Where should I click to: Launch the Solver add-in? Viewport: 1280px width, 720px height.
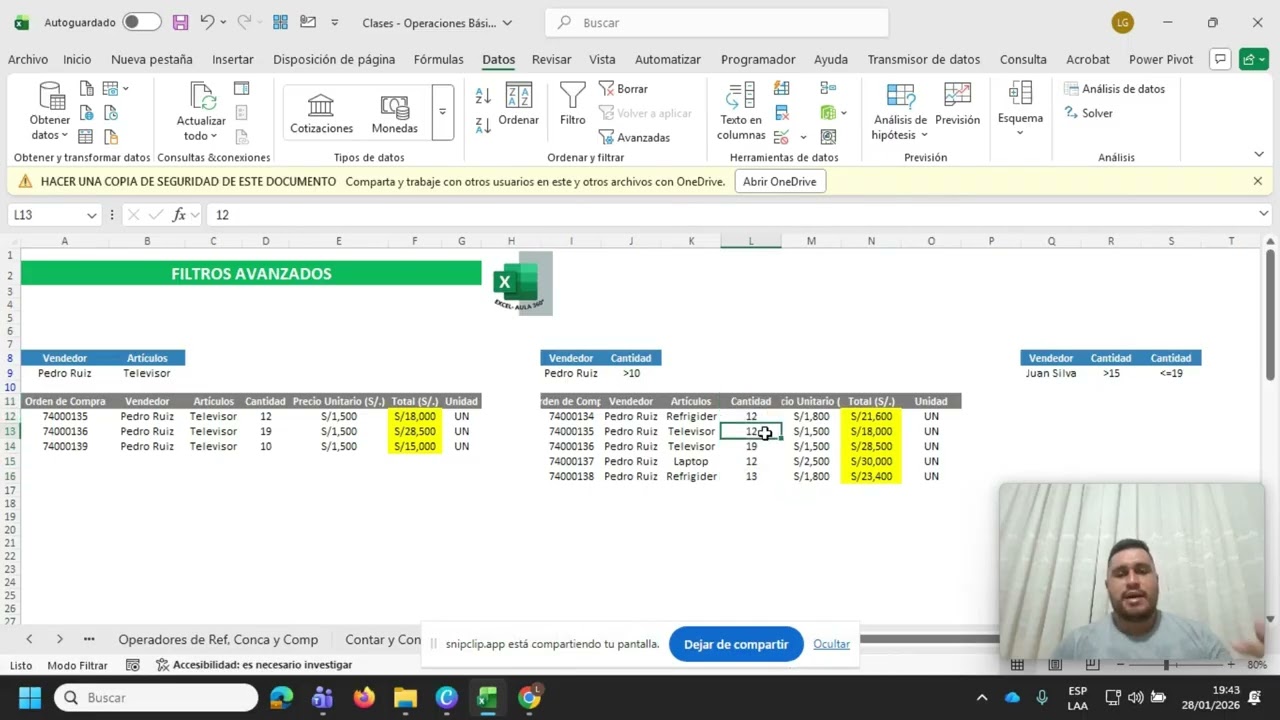click(x=1088, y=113)
